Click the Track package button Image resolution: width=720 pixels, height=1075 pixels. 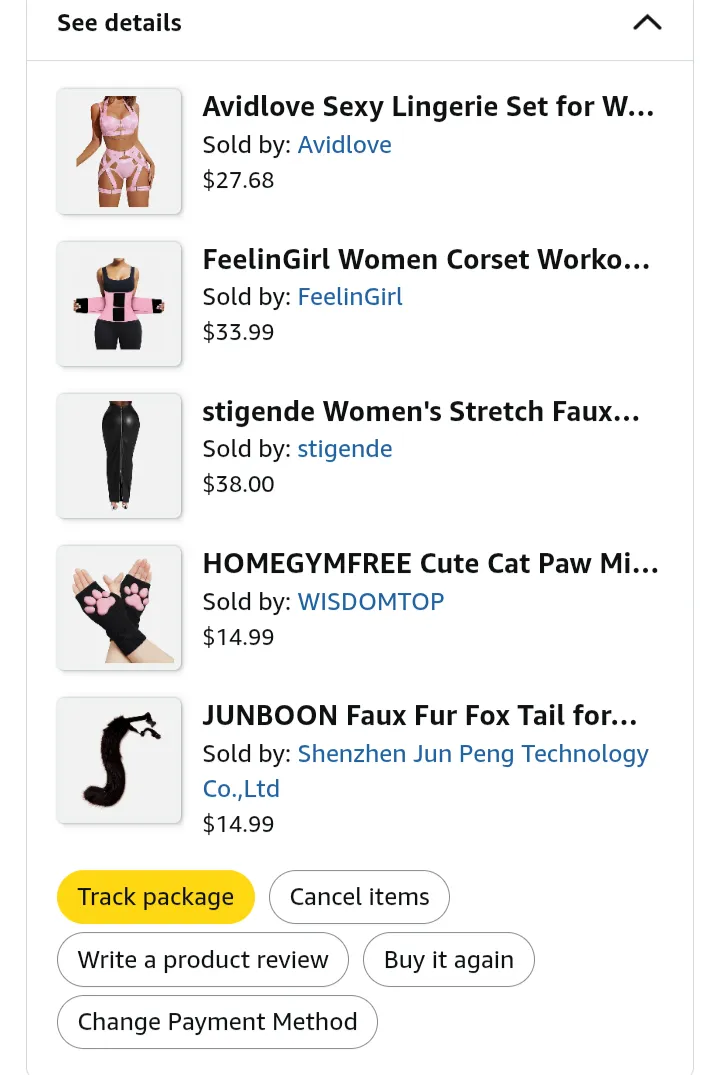point(156,897)
